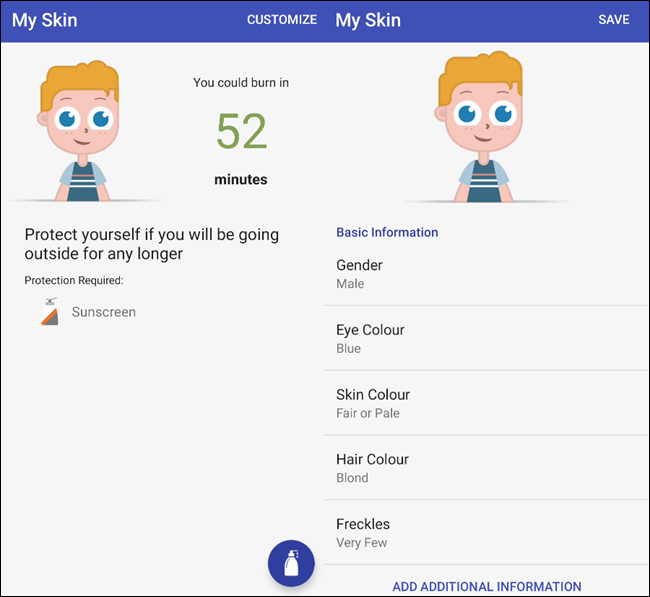This screenshot has height=597, width=650.
Task: Select the Basic Information section header
Action: 387,232
